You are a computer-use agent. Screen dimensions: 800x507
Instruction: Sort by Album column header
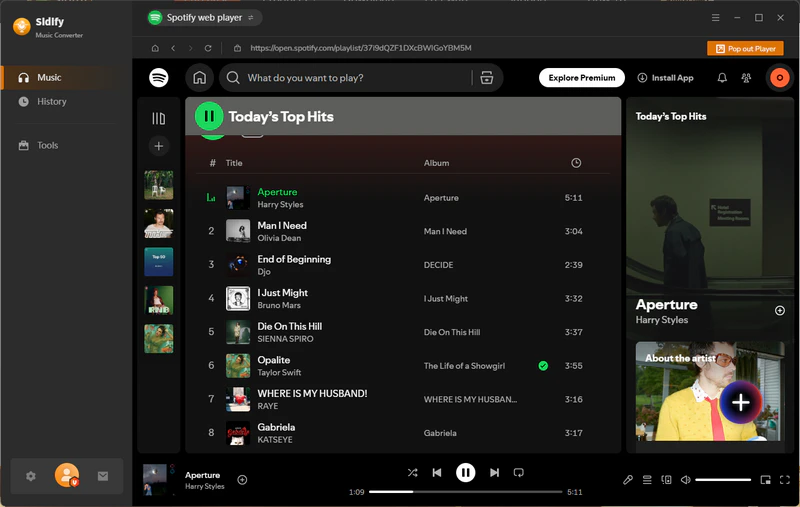(436, 163)
